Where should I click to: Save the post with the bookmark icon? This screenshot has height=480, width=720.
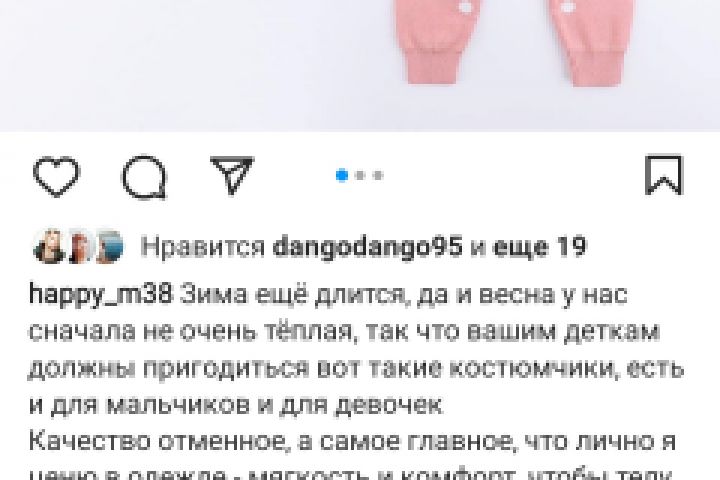664,175
